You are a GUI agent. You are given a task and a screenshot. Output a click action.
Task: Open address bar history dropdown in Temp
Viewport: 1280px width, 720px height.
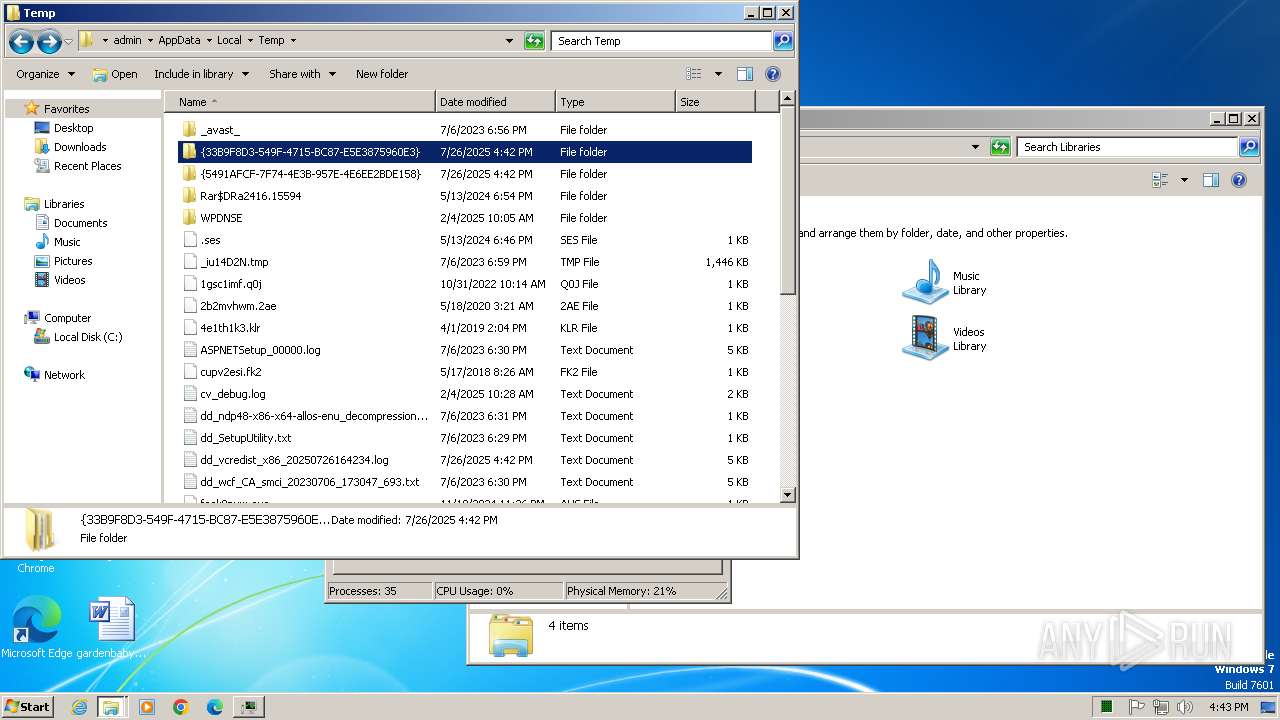510,41
